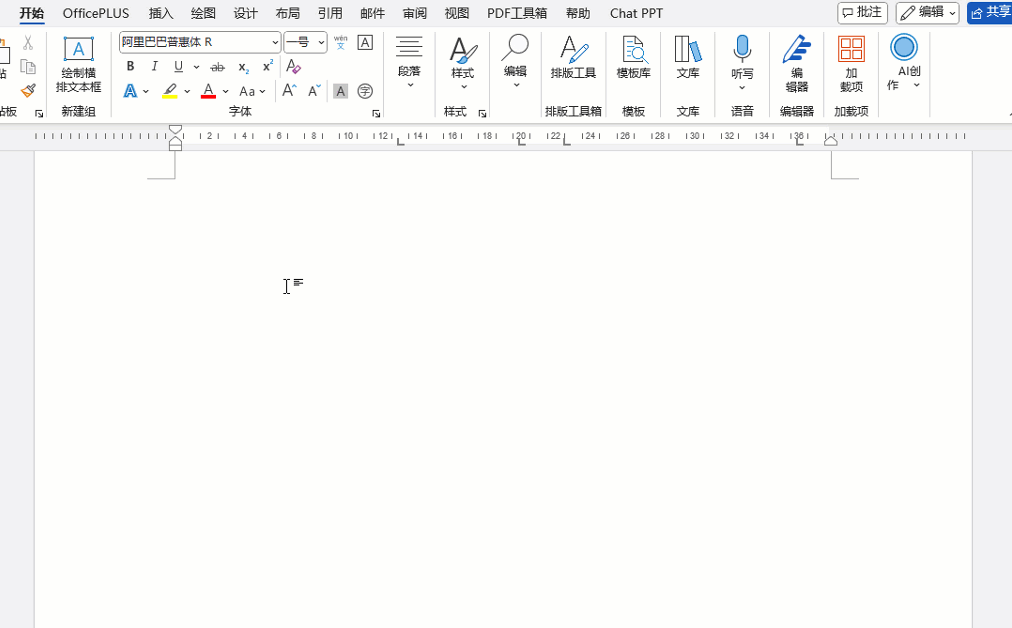This screenshot has height=628, width=1012.
Task: Click phonetic guide wén icon
Action: coord(341,43)
